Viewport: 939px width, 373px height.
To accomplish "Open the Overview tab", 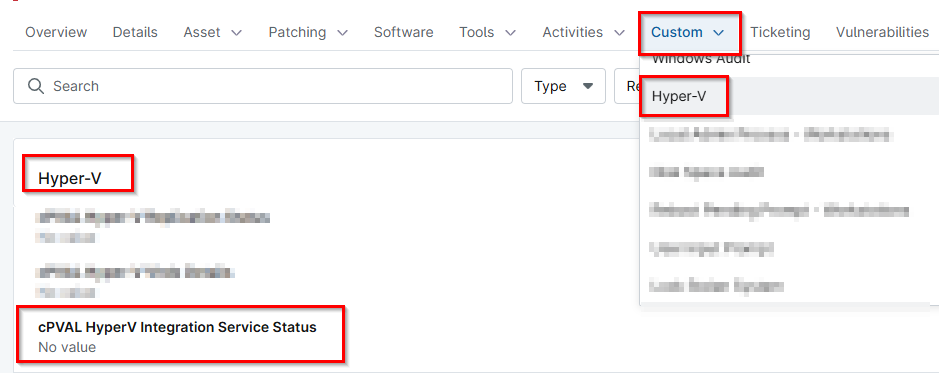I will (x=56, y=32).
